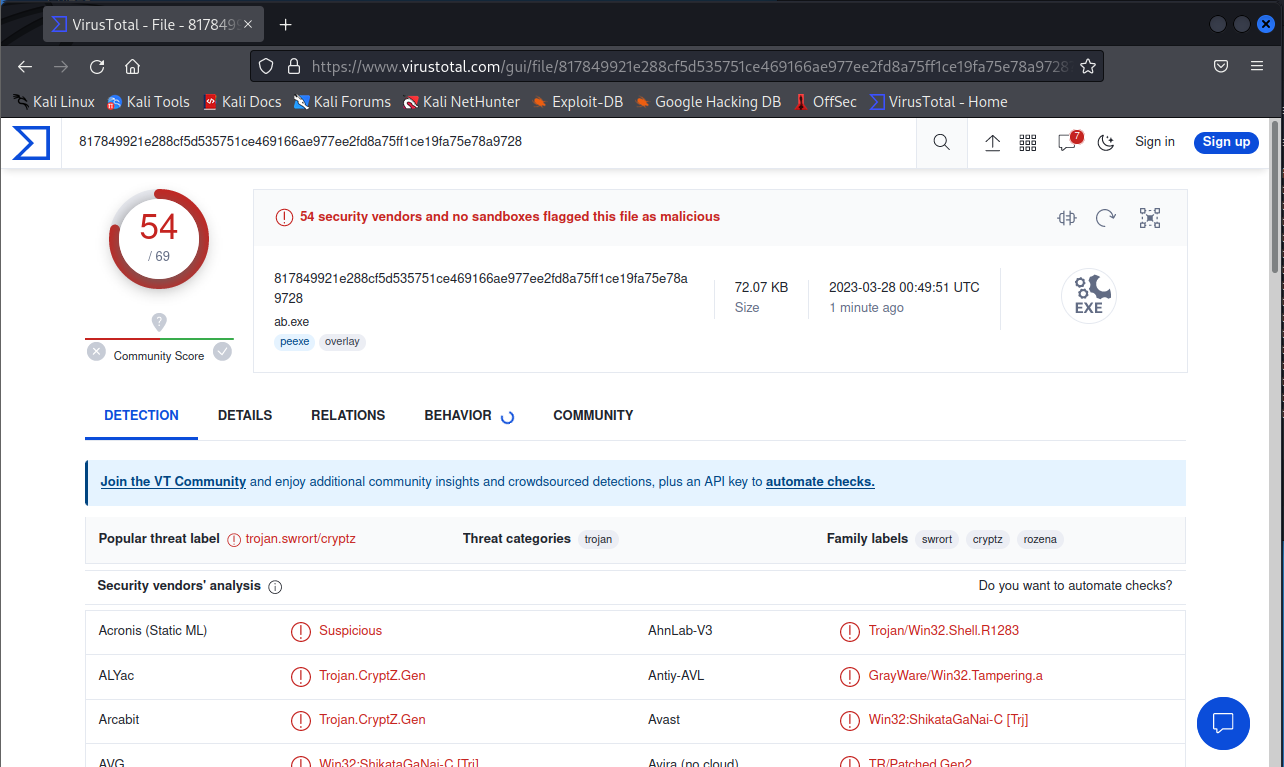Open the Exploit-DB bookmark
1284x767 pixels.
[x=577, y=102]
